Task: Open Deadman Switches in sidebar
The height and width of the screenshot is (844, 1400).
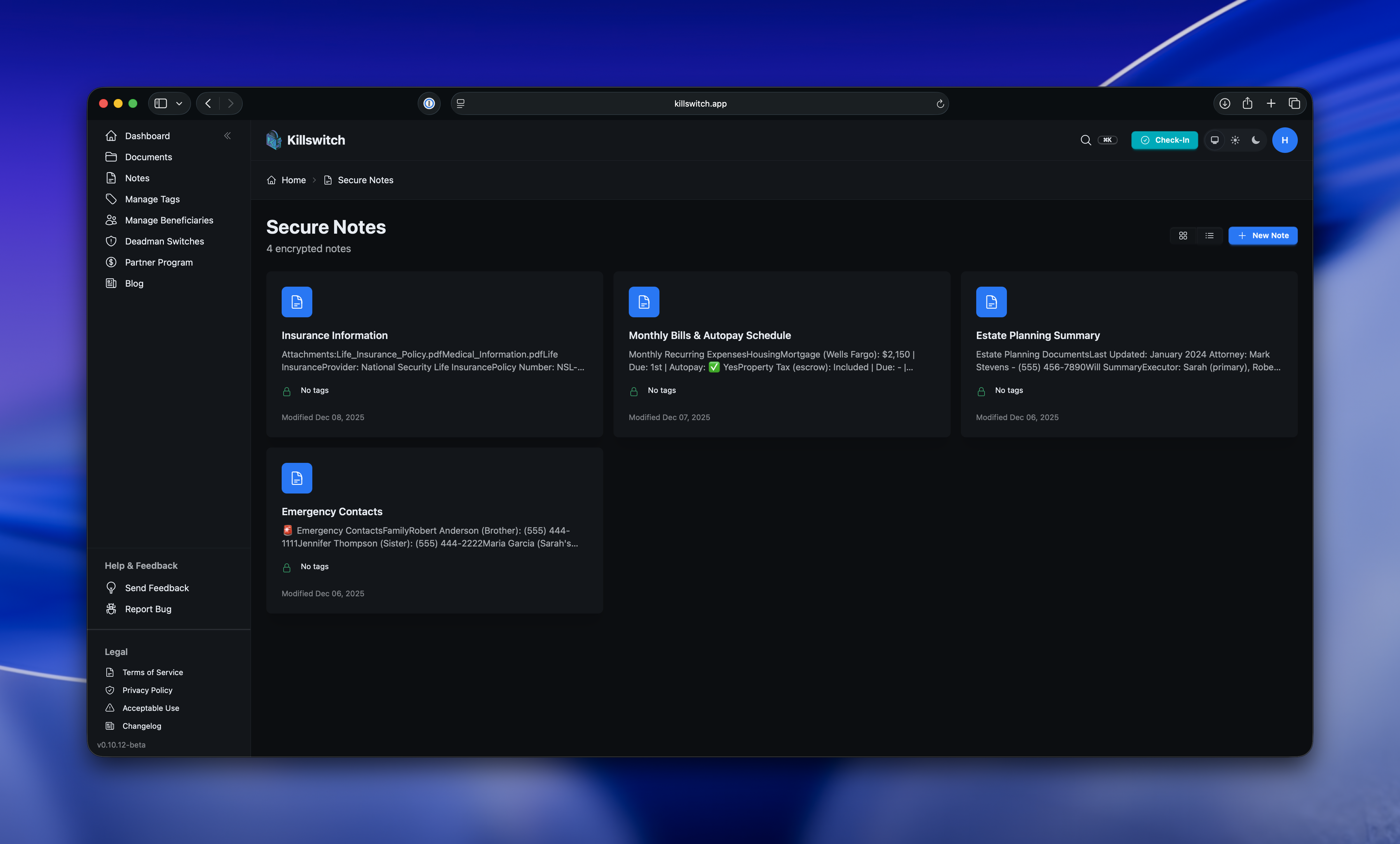Action: coord(164,241)
